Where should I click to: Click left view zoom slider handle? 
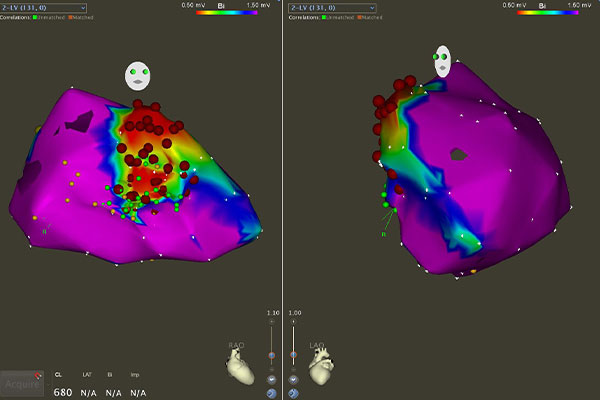point(272,355)
